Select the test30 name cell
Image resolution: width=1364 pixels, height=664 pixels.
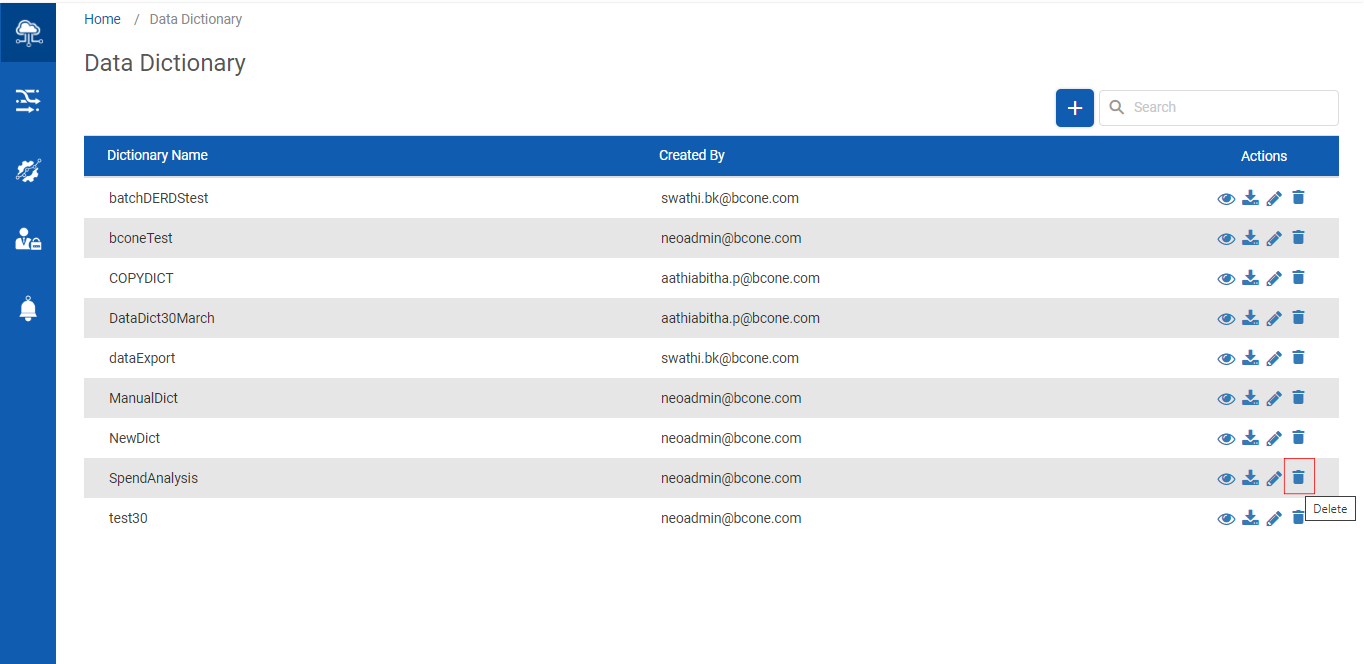tap(128, 518)
